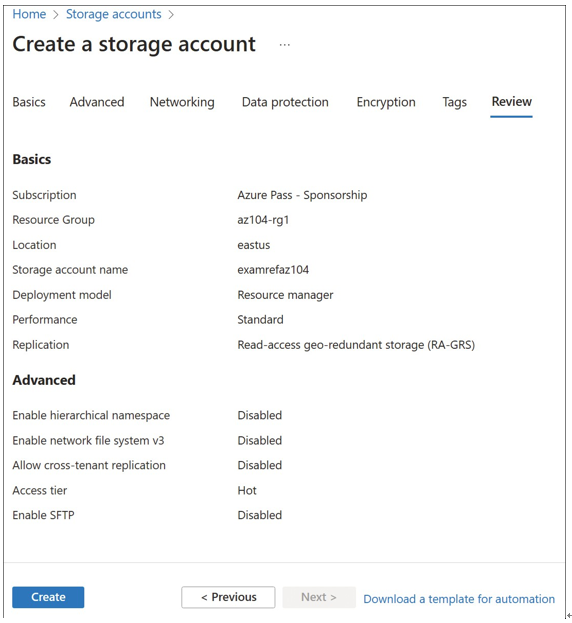The width and height of the screenshot is (572, 623).
Task: Switch to the Advanced tab
Action: (x=97, y=102)
